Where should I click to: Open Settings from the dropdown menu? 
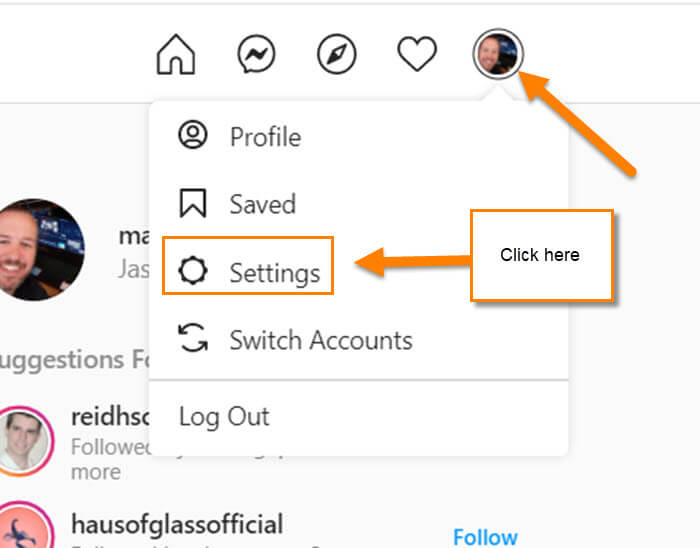(248, 266)
